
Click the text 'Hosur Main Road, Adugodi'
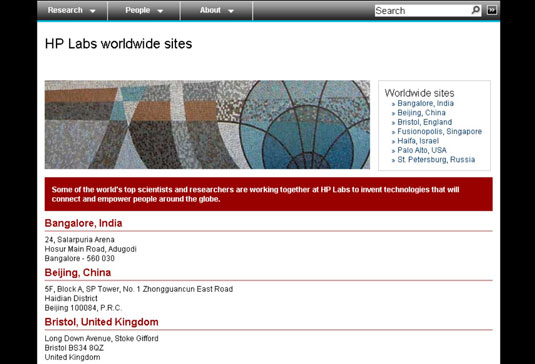[90, 249]
